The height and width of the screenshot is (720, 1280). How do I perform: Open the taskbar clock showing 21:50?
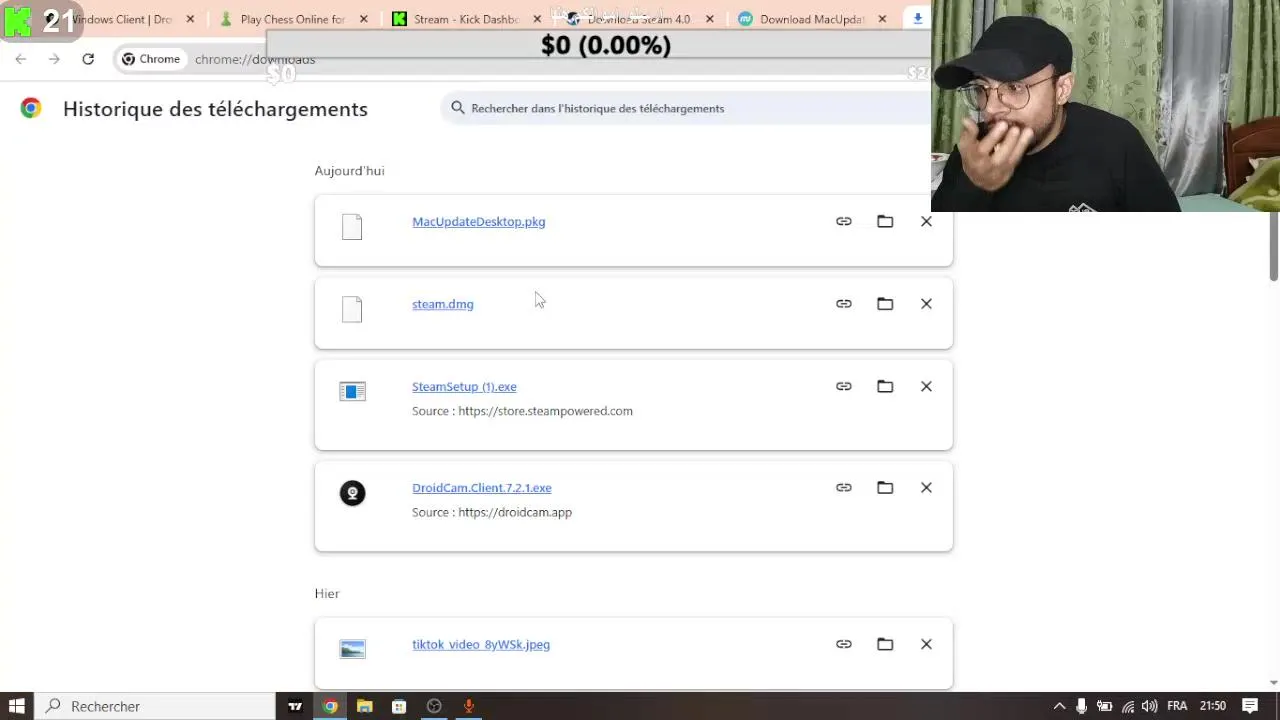pos(1213,706)
